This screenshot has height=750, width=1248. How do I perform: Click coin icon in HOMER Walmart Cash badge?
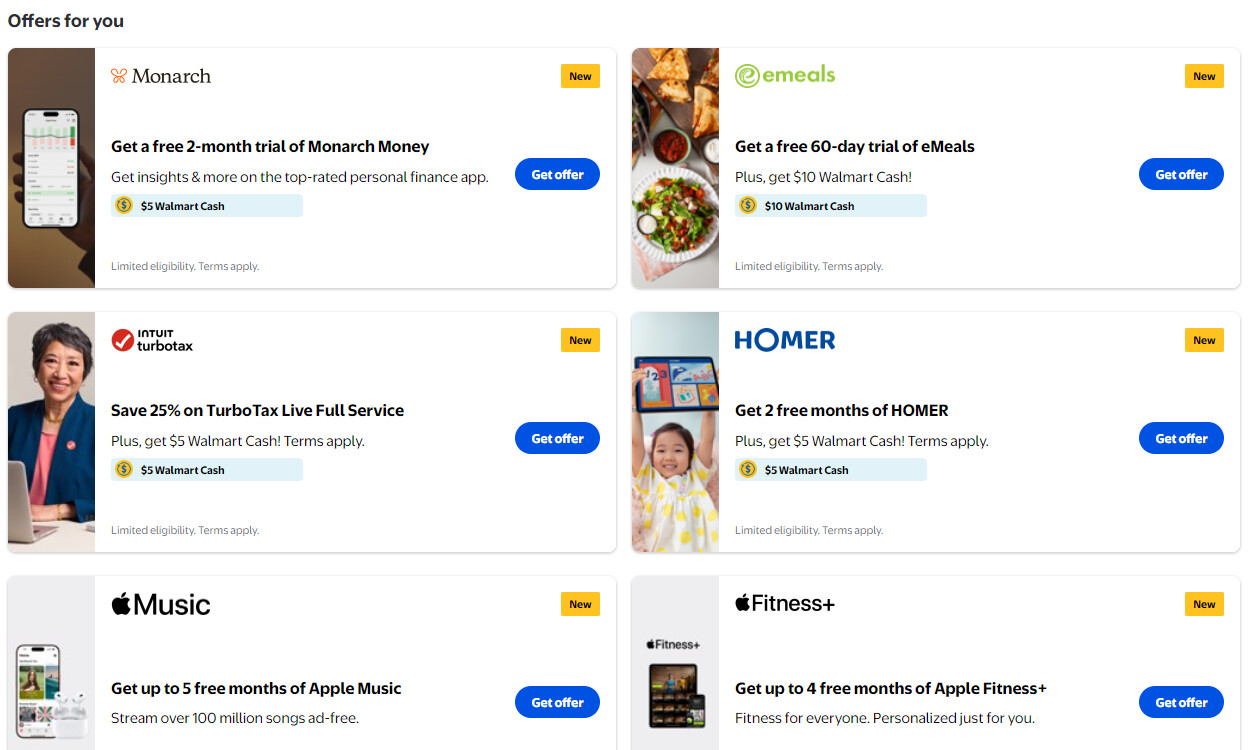[748, 470]
